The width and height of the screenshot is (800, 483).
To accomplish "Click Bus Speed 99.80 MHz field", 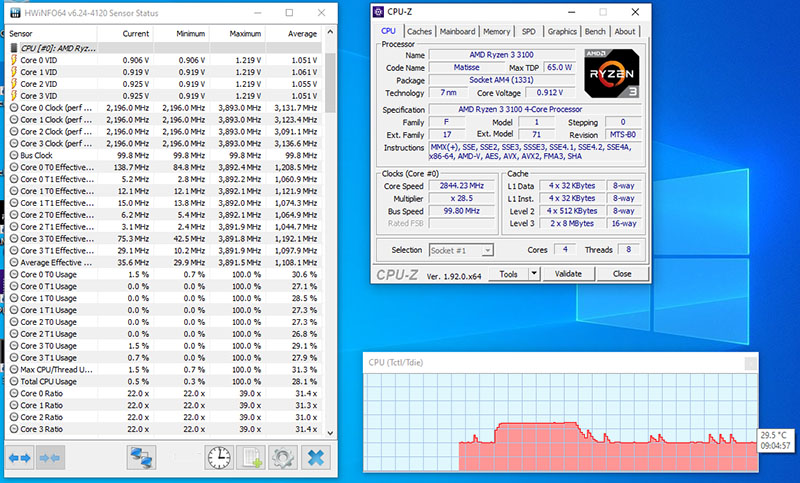I will pos(462,211).
